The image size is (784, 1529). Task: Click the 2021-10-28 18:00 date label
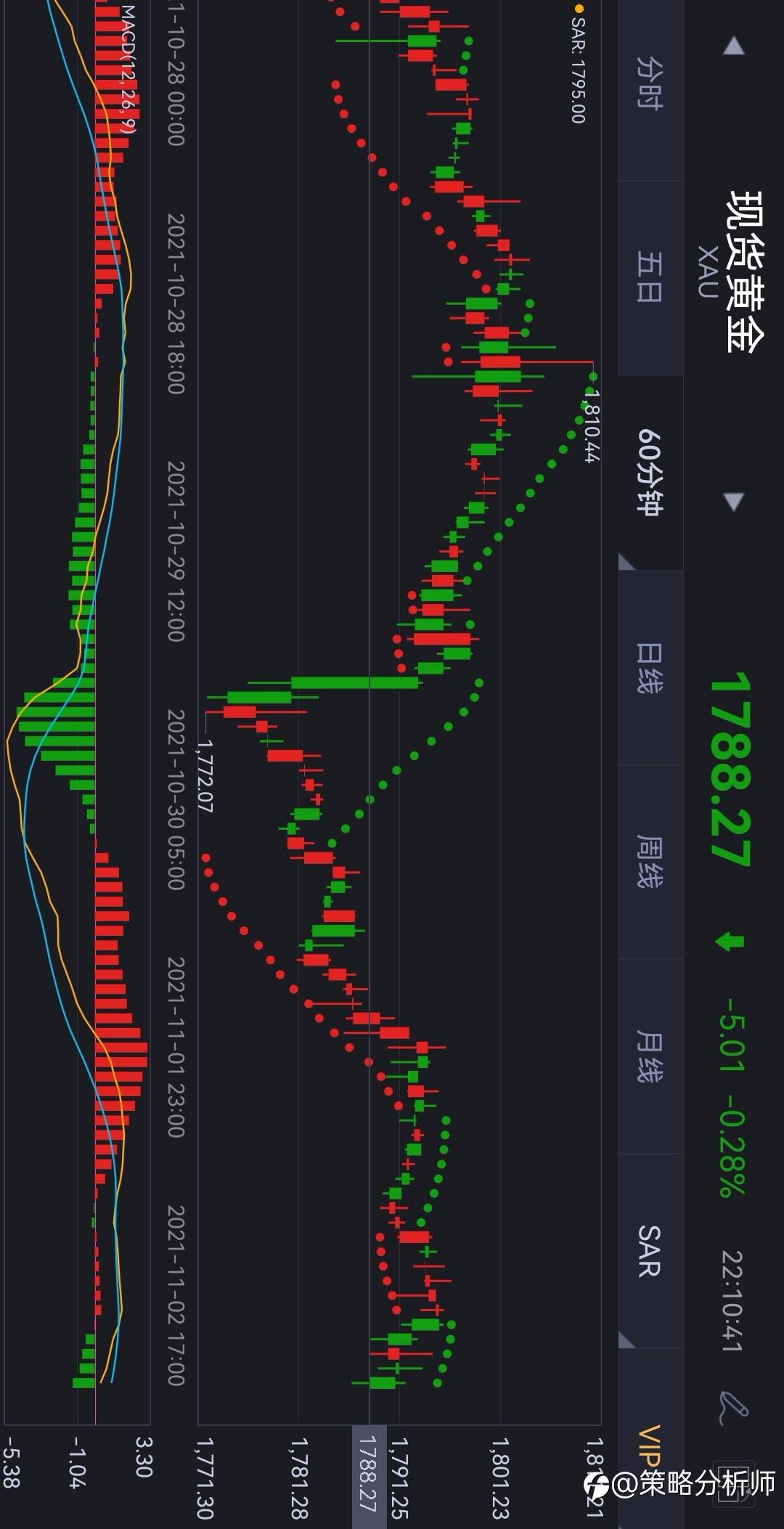click(x=176, y=303)
